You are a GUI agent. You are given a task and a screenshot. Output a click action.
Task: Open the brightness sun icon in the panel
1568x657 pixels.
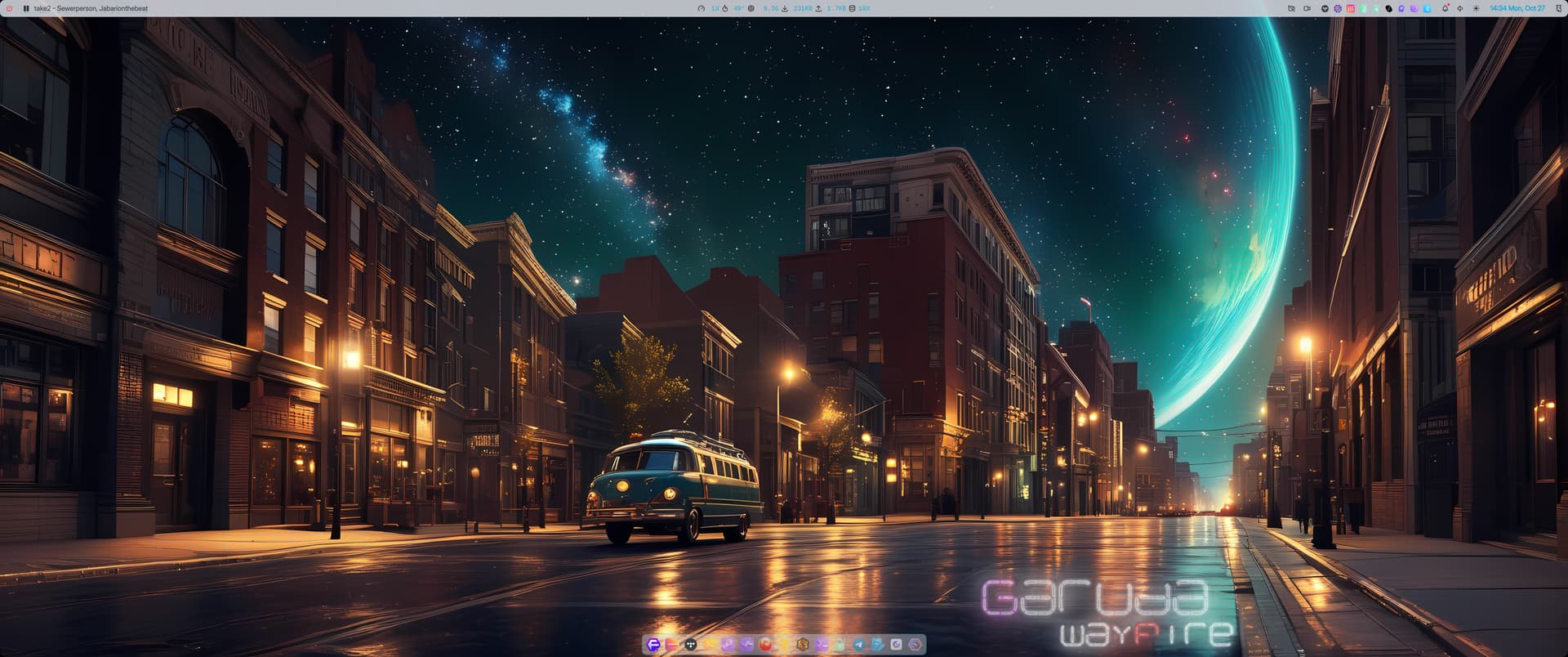[x=1476, y=8]
